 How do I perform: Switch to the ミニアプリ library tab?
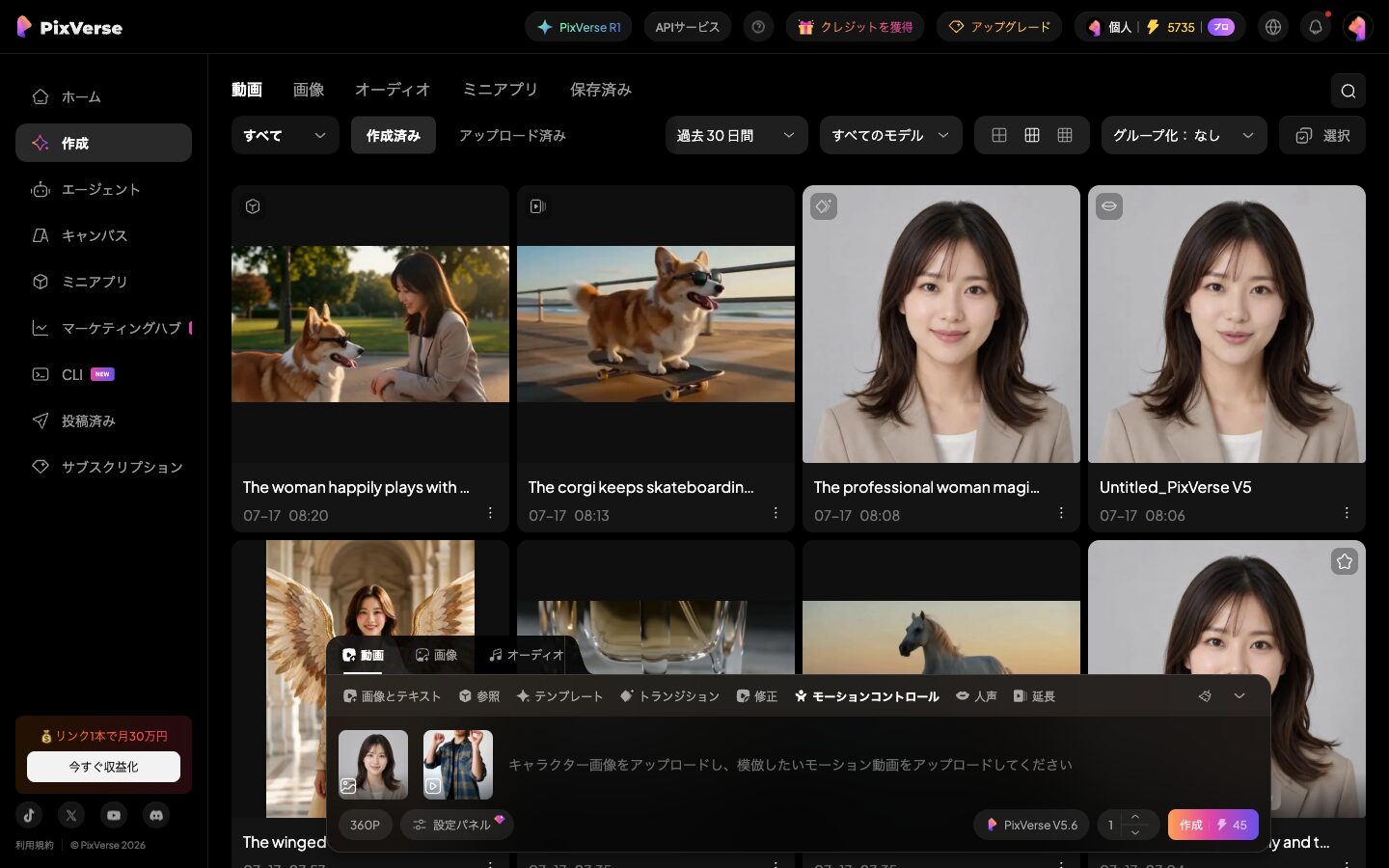click(x=500, y=90)
